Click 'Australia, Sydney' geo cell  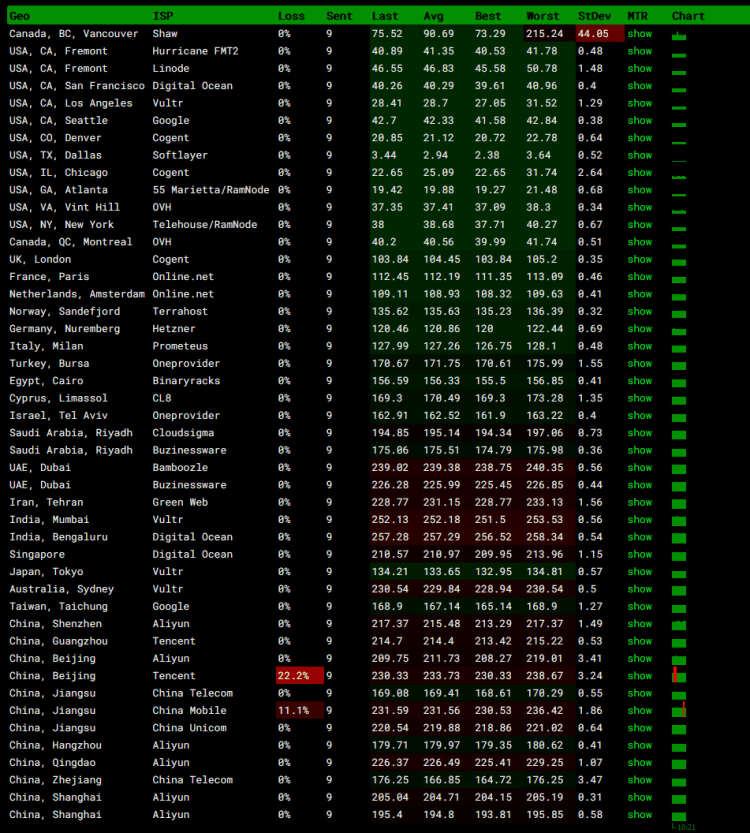(x=61, y=589)
